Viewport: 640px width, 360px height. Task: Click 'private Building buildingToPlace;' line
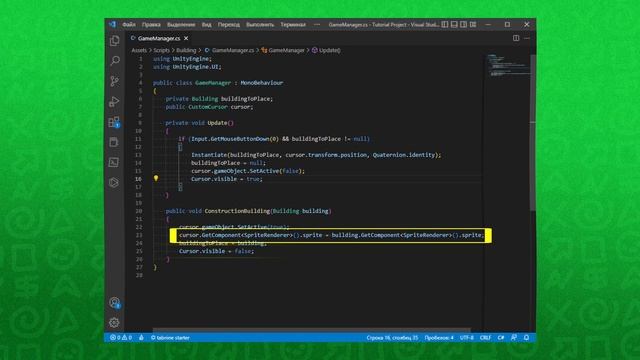coord(219,99)
